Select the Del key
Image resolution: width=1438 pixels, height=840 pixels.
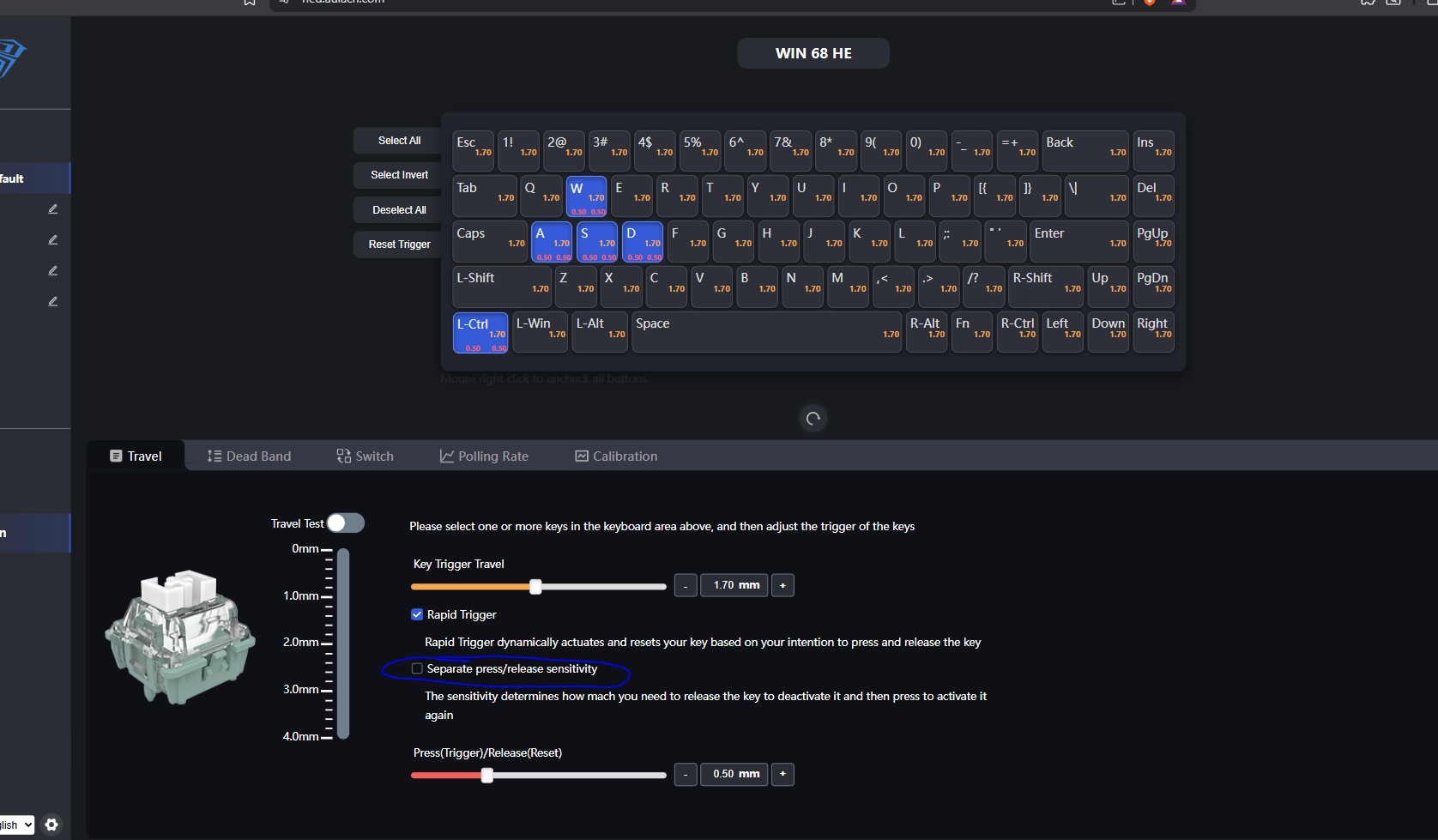pos(1154,196)
